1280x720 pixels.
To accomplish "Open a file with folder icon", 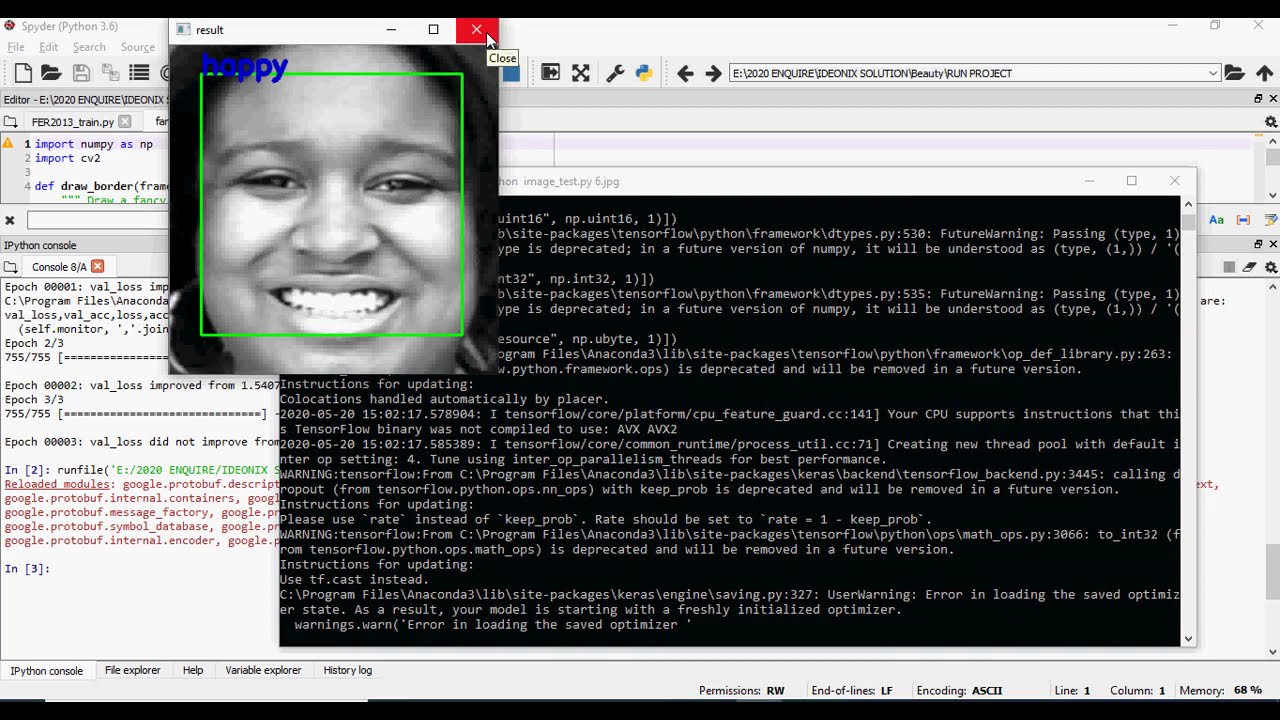I will (51, 73).
